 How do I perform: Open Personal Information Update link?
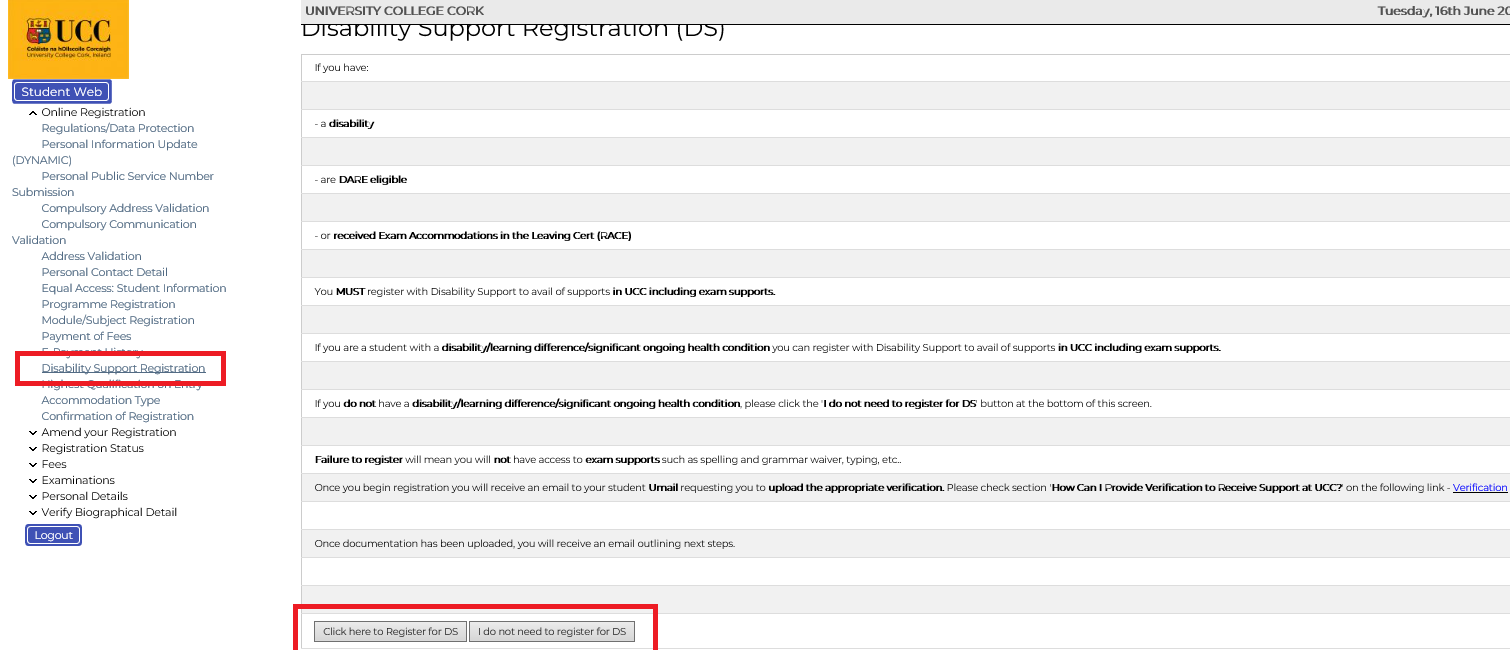[x=105, y=152]
